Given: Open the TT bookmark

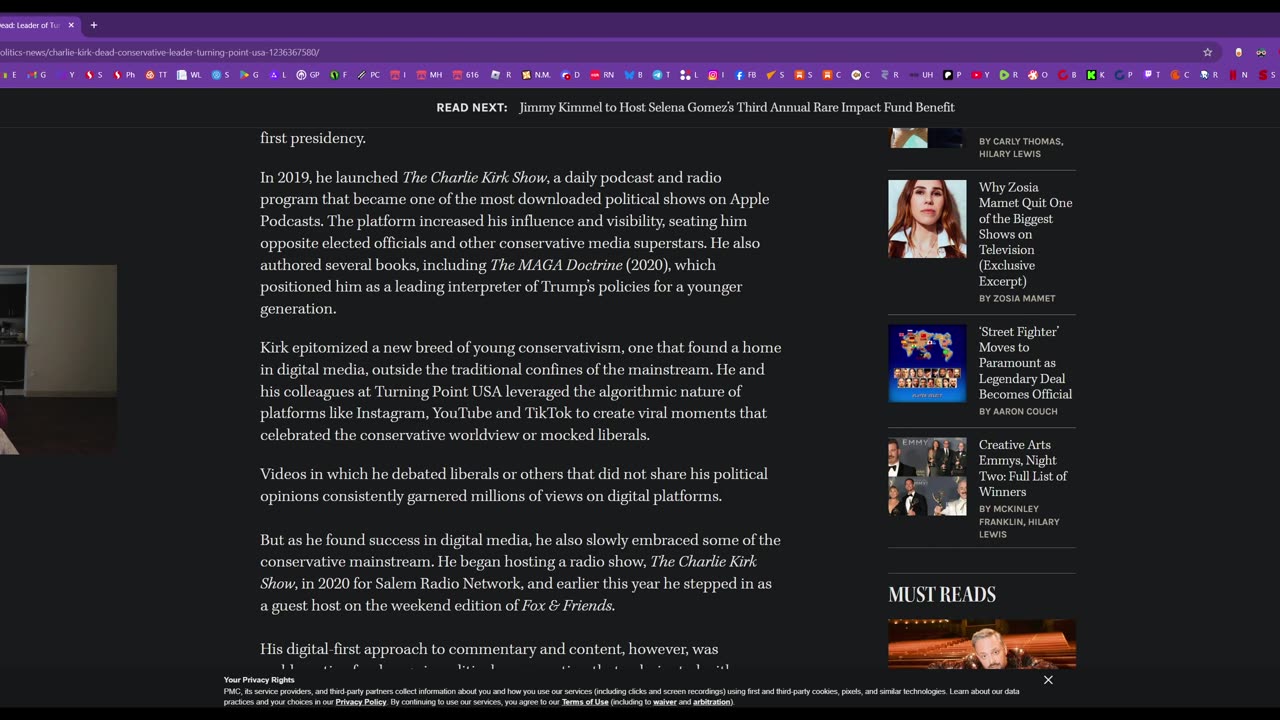Looking at the screenshot, I should click(156, 75).
